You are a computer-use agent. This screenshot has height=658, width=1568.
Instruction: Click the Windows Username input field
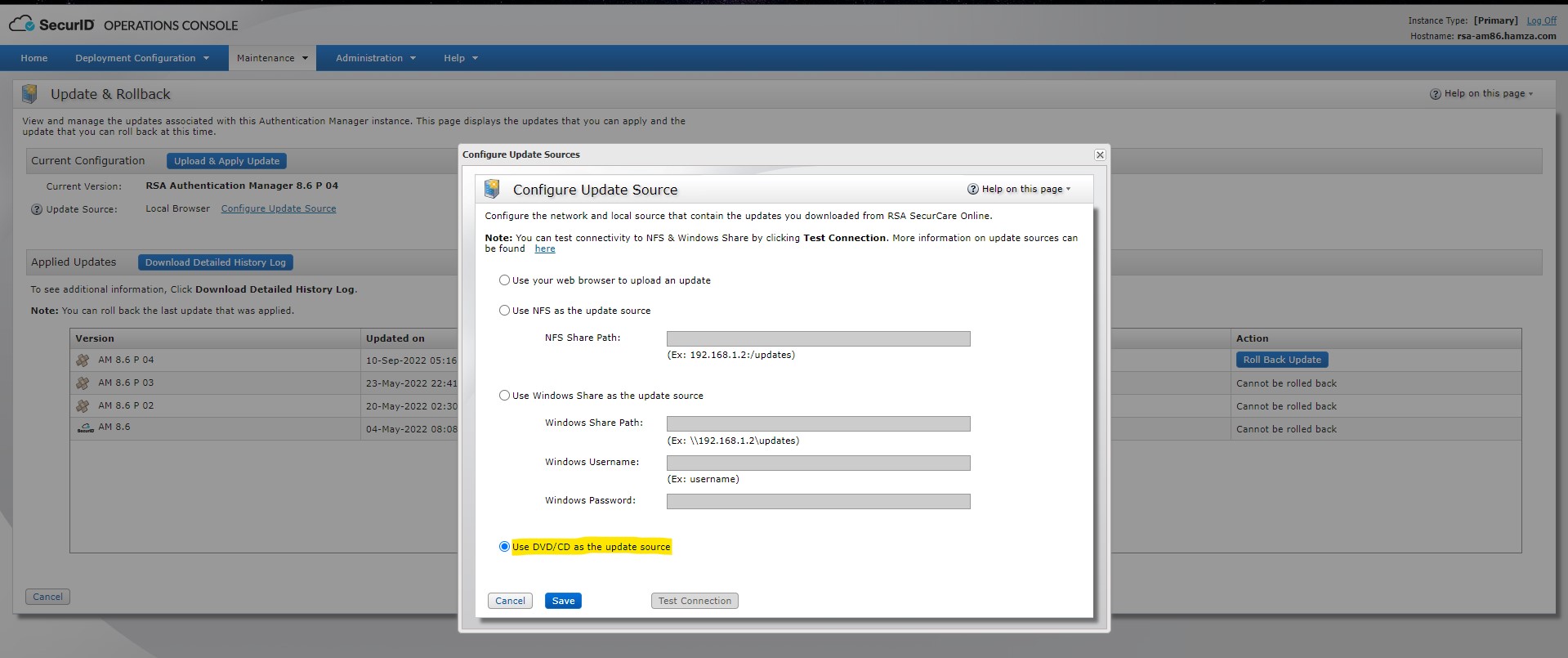818,463
